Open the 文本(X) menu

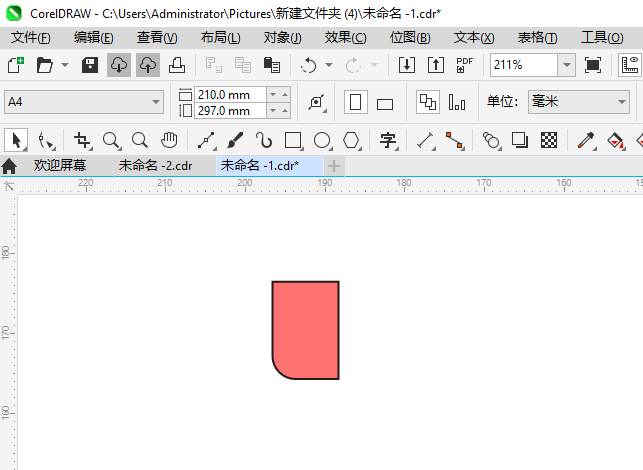tap(474, 38)
